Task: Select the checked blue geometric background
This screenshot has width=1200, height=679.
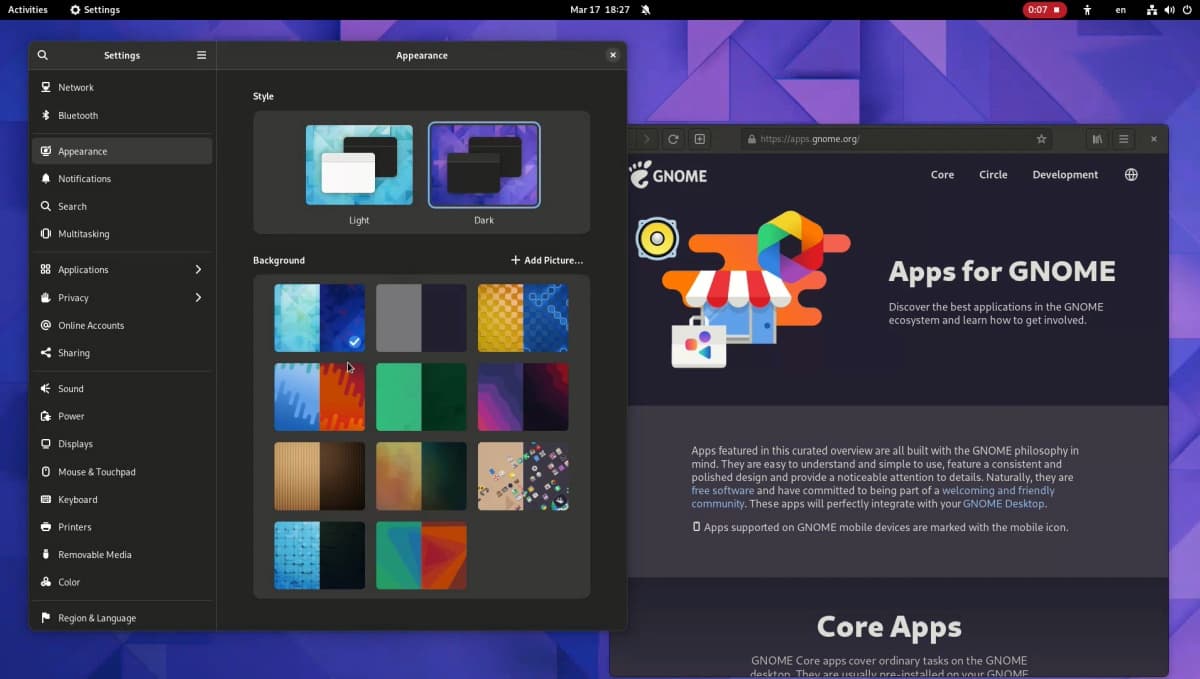Action: tap(320, 318)
